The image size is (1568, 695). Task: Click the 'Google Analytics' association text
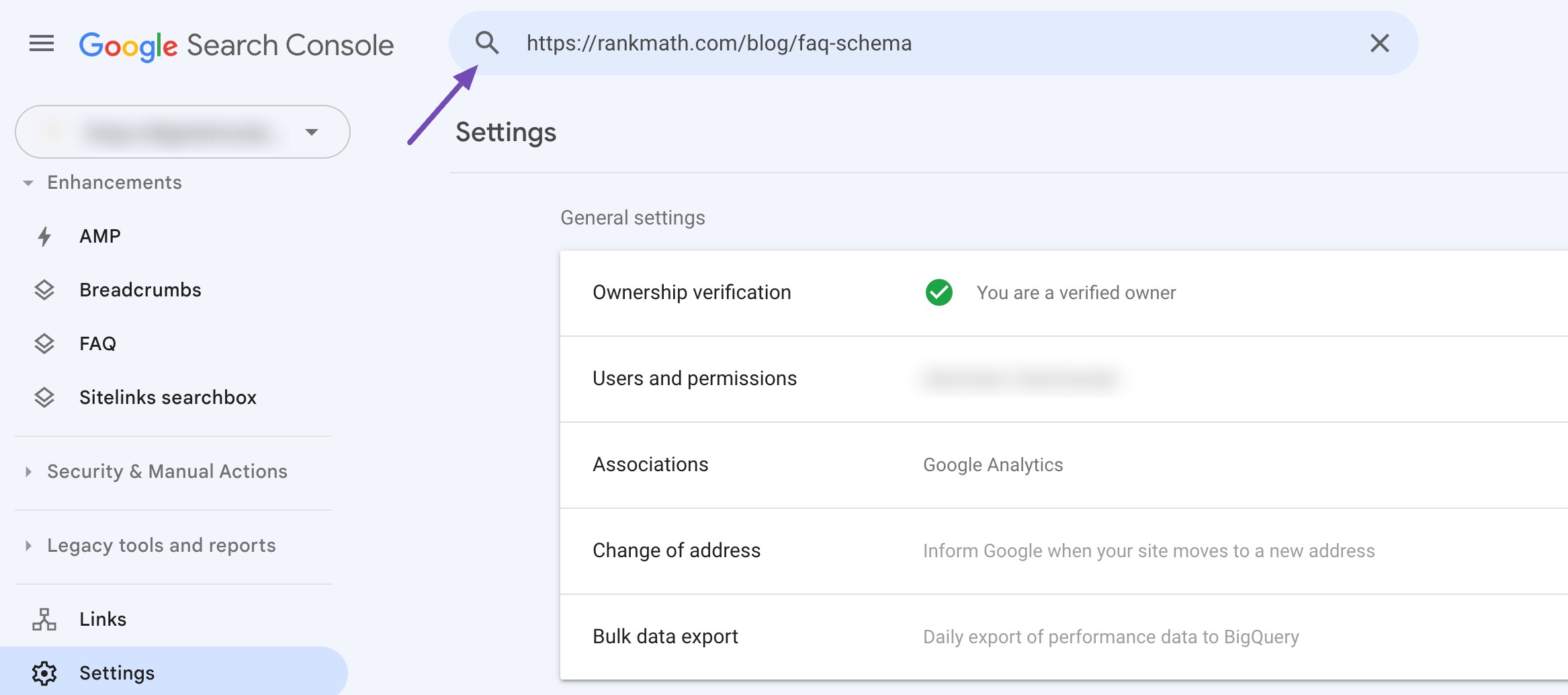[993, 464]
